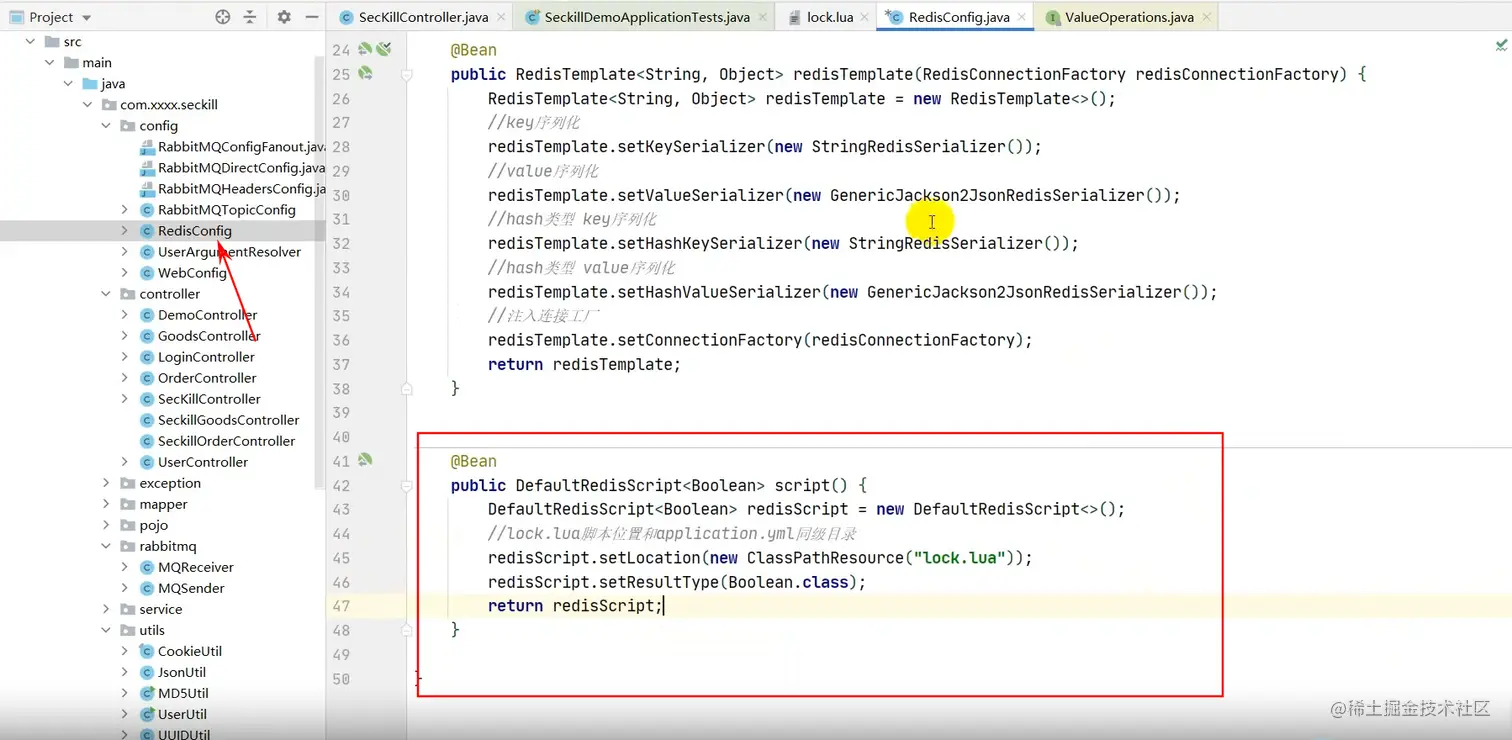1512x740 pixels.
Task: Select MQSender in the project tree
Action: point(191,588)
